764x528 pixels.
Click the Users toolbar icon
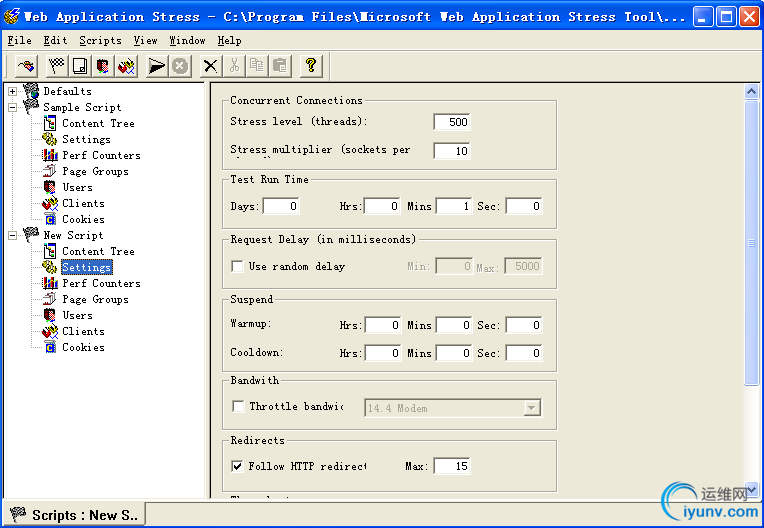(x=103, y=66)
